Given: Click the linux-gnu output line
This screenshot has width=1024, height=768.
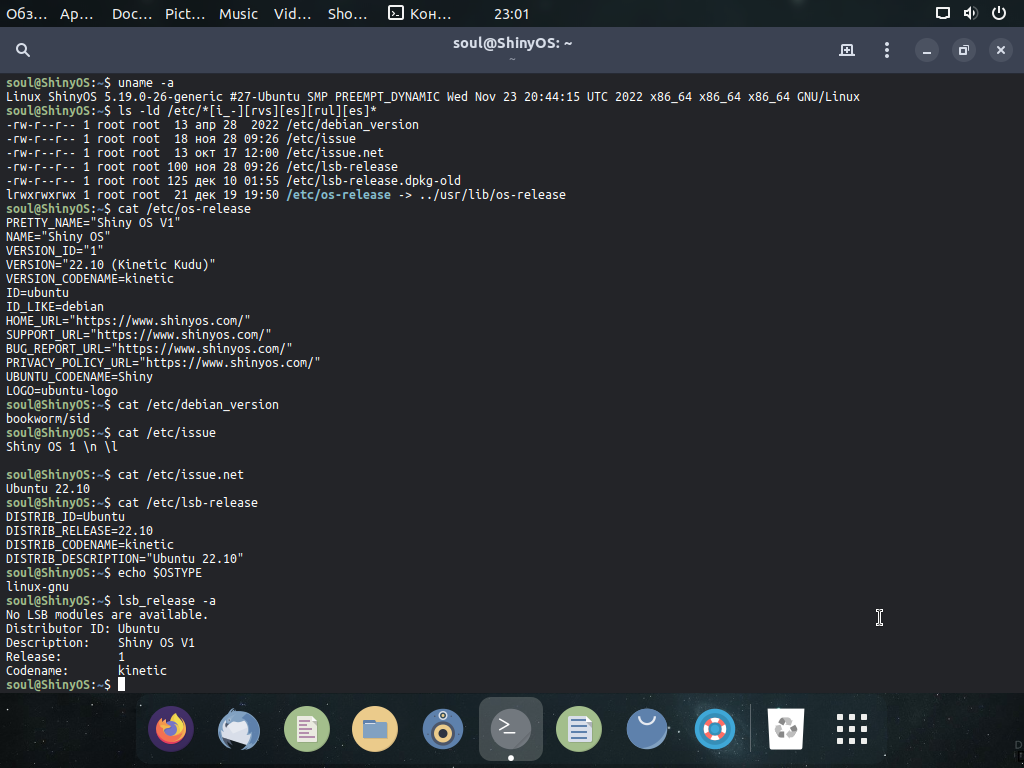Looking at the screenshot, I should [37, 586].
